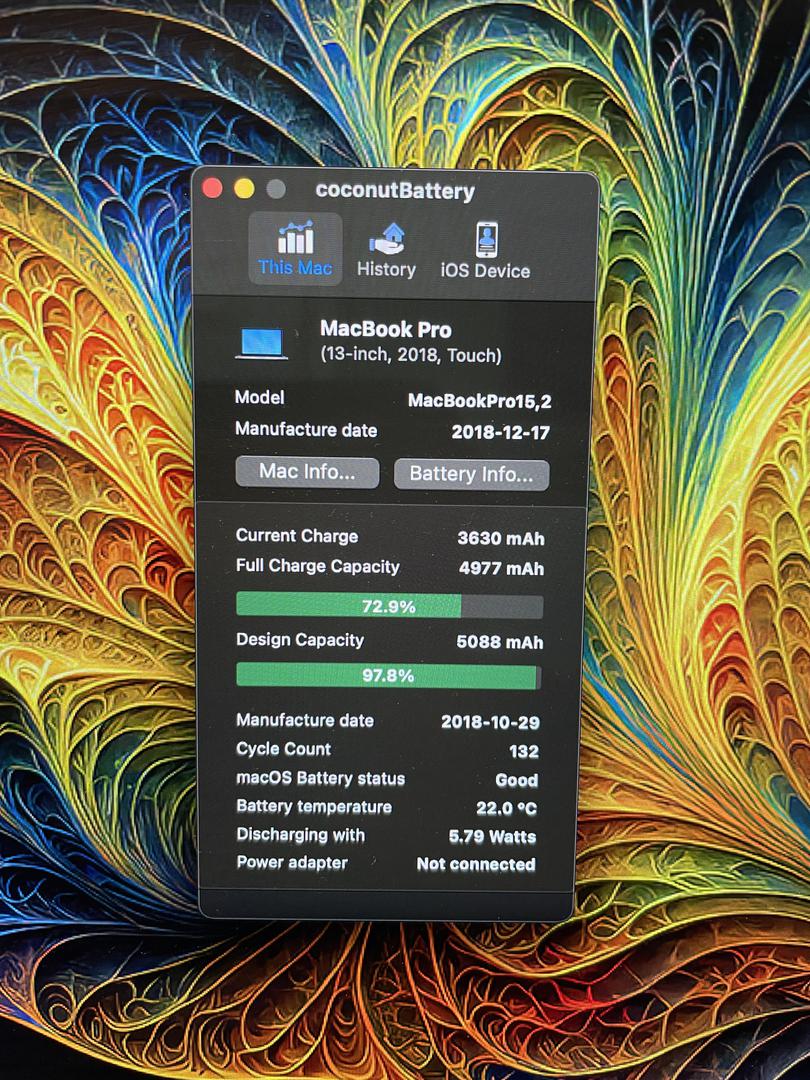Click the MacBook Pro laptop icon
The height and width of the screenshot is (1080, 810).
click(262, 343)
